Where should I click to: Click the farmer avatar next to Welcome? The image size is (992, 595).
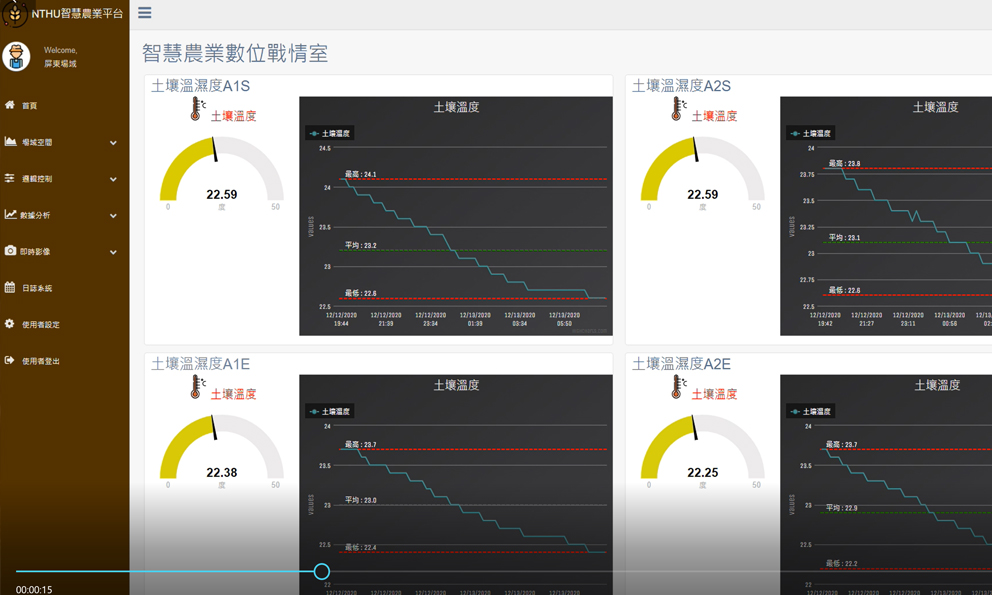(16, 57)
